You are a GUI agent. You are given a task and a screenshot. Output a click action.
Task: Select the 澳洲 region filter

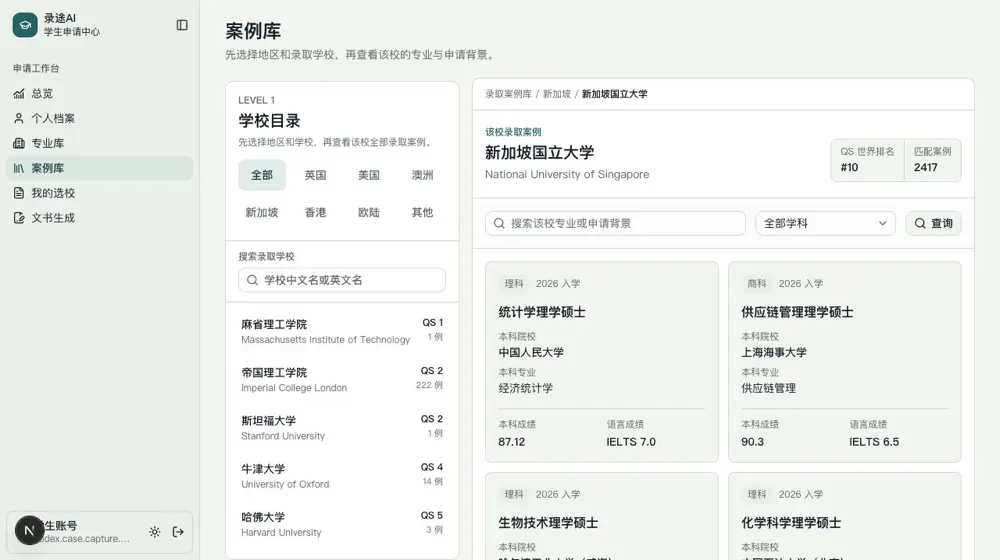click(x=422, y=175)
